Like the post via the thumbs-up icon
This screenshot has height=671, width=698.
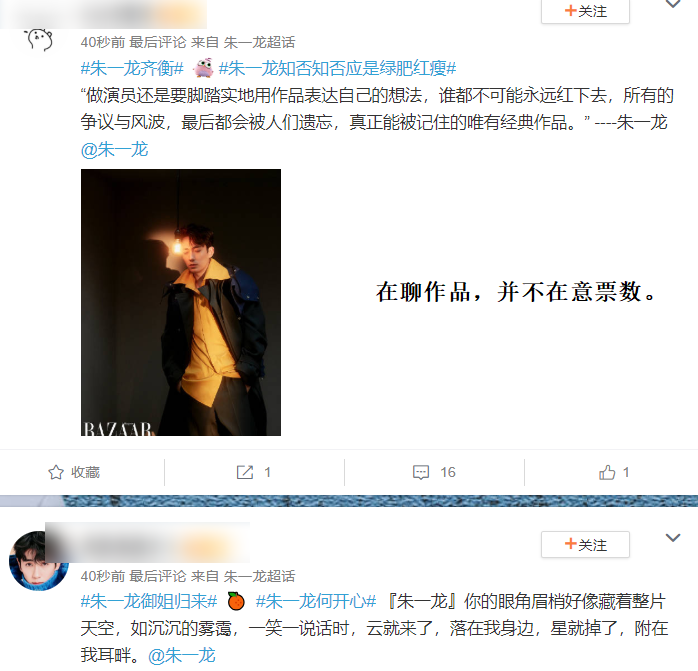607,472
